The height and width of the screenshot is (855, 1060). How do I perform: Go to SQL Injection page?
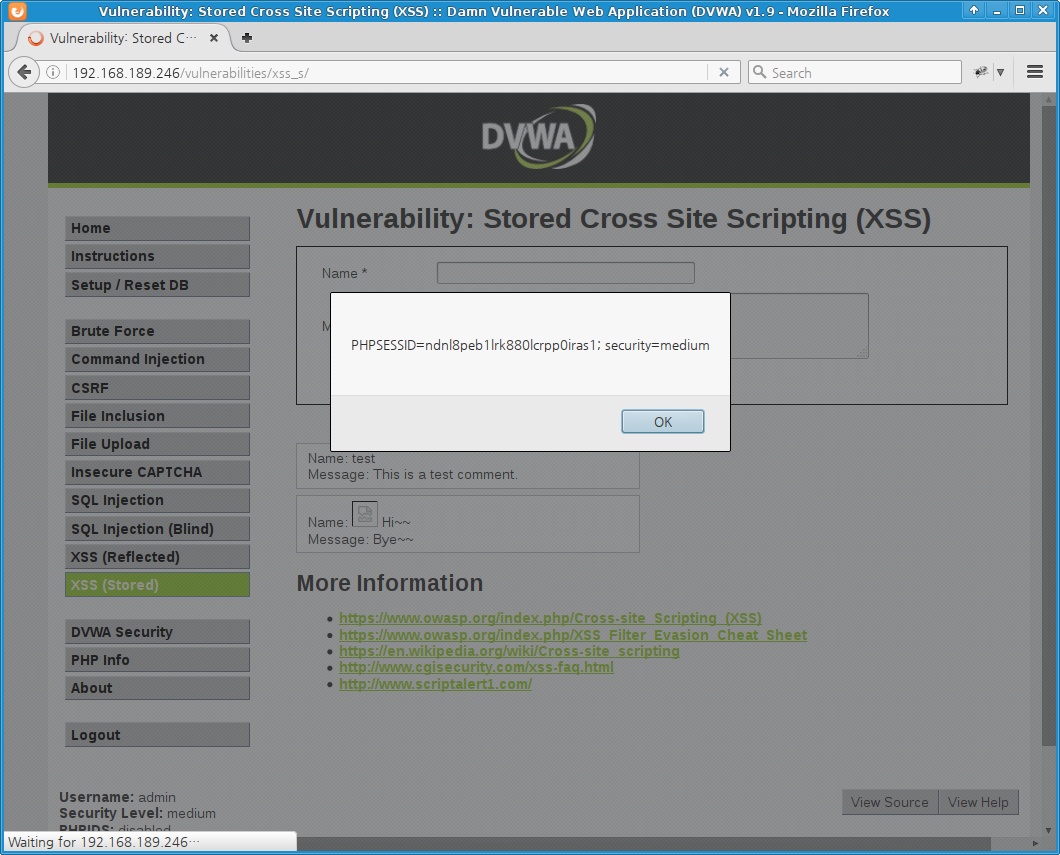click(158, 500)
